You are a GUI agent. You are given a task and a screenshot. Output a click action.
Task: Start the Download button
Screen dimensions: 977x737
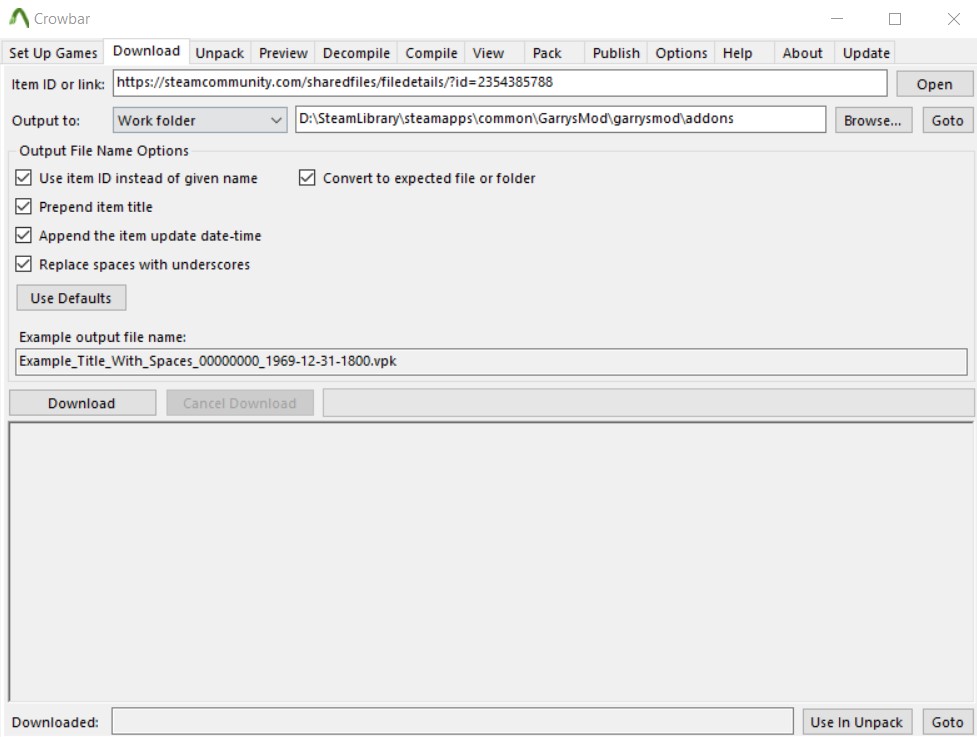(82, 403)
